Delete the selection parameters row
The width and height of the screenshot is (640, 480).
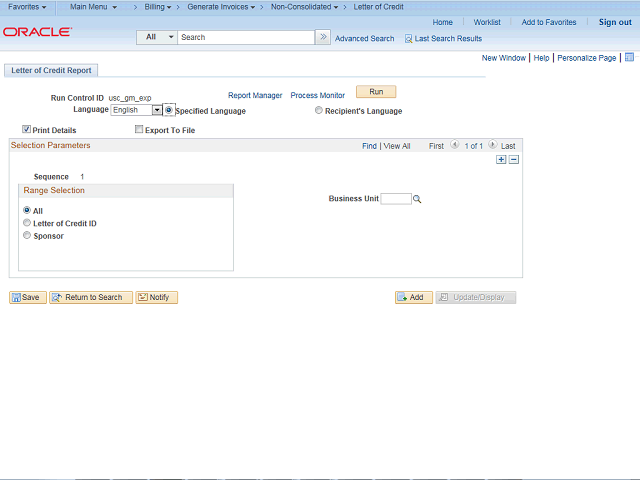[514, 160]
